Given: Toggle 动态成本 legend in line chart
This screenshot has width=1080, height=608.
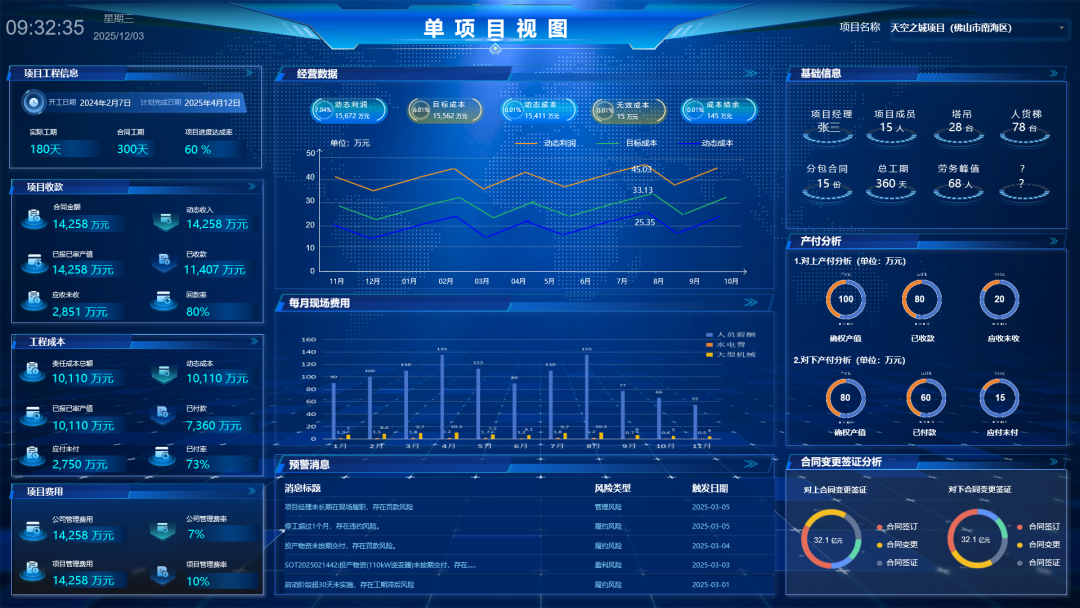Looking at the screenshot, I should pyautogui.click(x=706, y=143).
